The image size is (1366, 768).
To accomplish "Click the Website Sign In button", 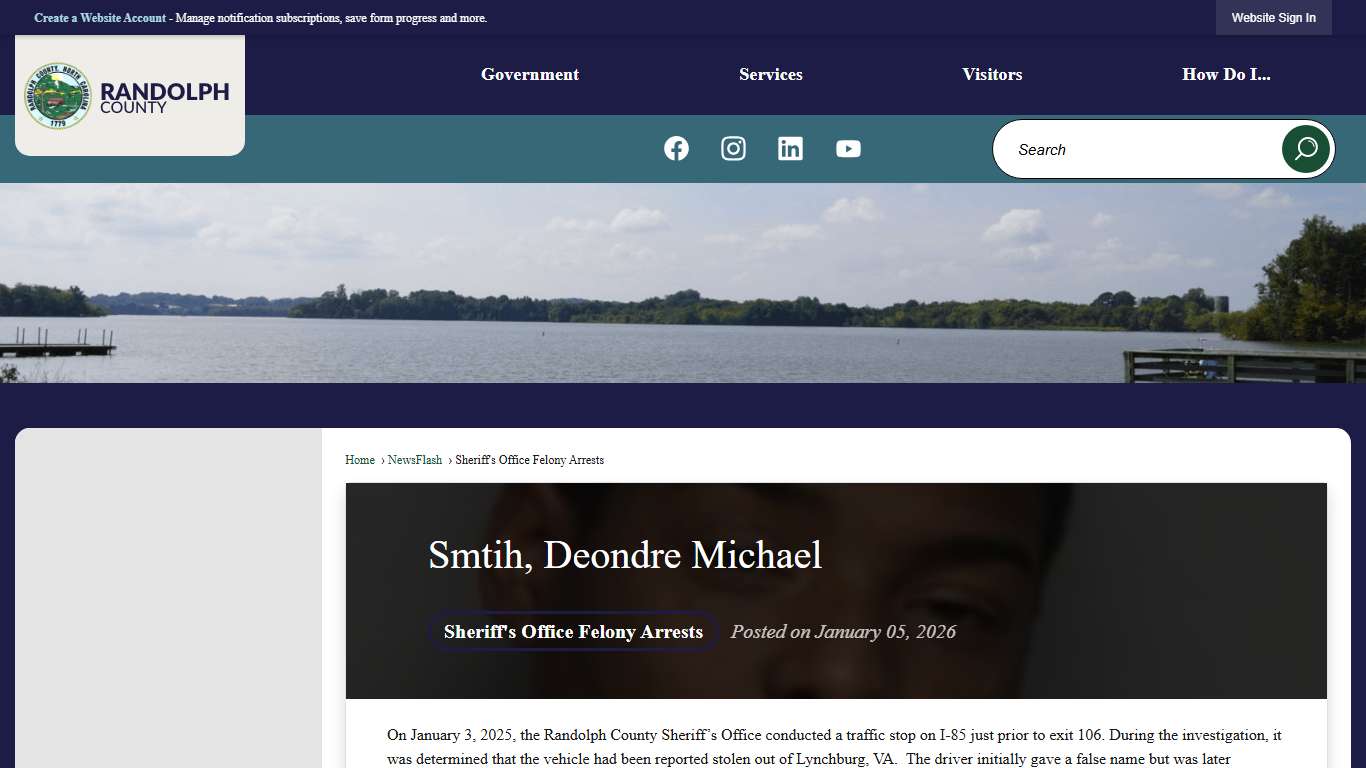I will (1273, 17).
